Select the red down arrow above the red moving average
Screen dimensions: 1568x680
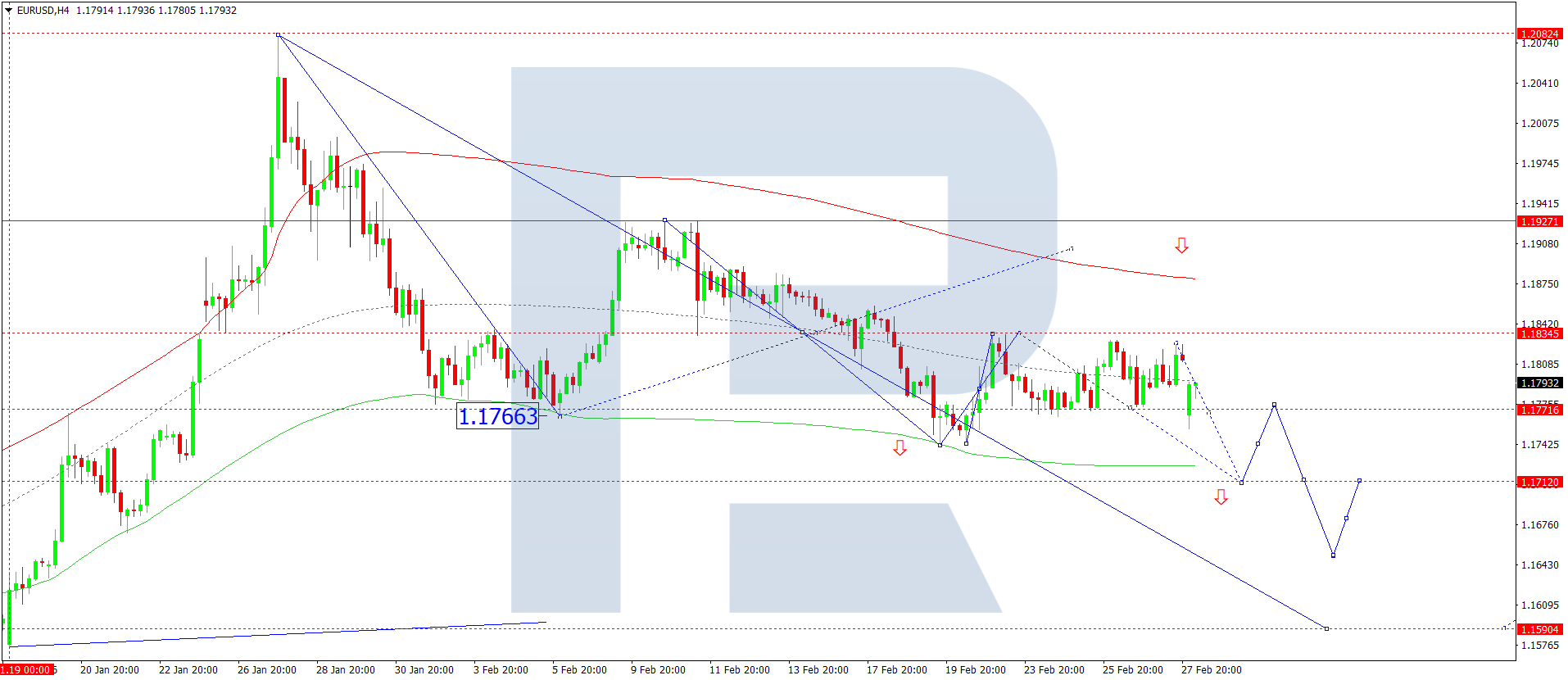pyautogui.click(x=1181, y=245)
